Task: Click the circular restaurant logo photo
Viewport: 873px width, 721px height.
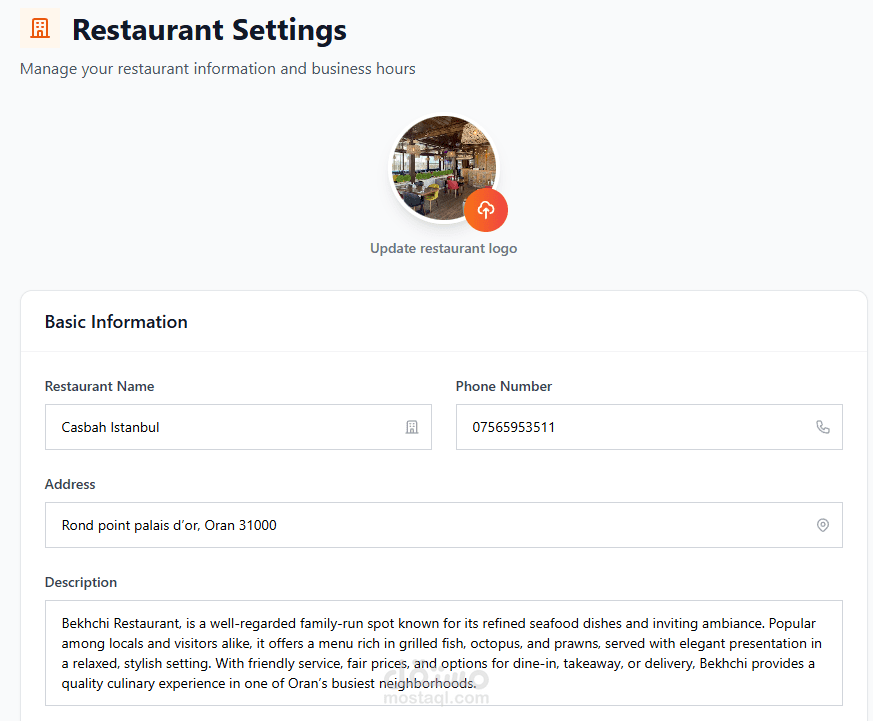Action: pyautogui.click(x=444, y=168)
